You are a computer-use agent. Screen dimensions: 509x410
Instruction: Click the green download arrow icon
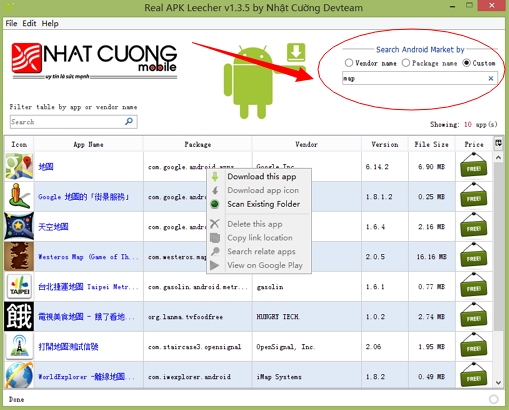(296, 52)
